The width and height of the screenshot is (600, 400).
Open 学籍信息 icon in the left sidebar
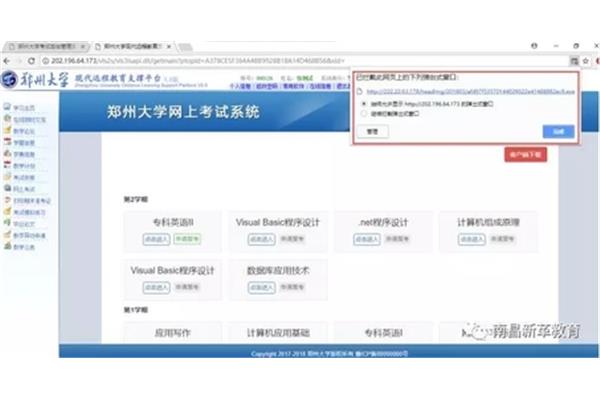pos(7,142)
